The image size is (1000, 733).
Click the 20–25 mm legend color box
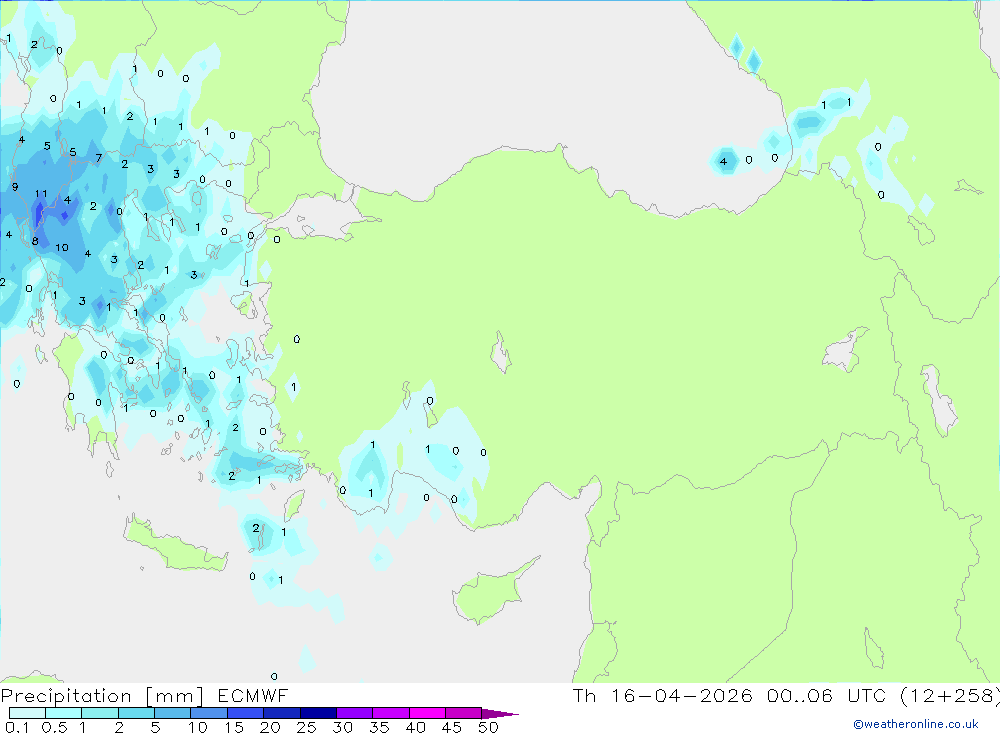click(x=281, y=713)
